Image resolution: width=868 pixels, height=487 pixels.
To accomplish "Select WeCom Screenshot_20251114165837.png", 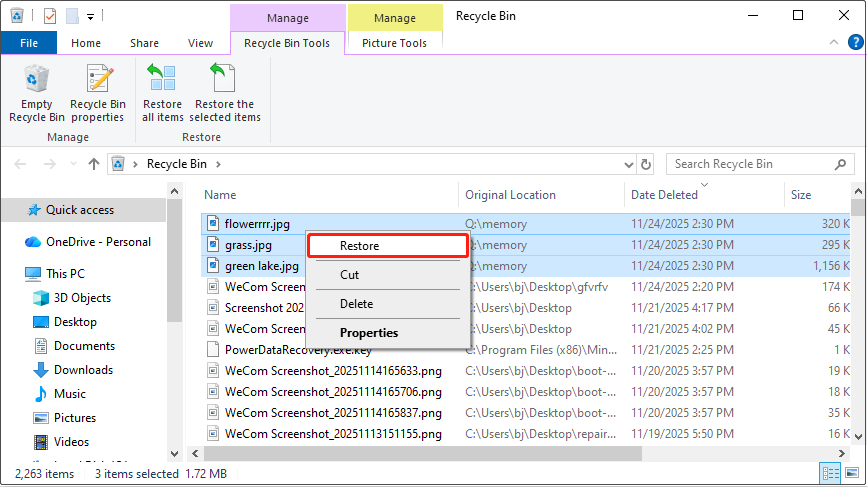I will pyautogui.click(x=333, y=413).
